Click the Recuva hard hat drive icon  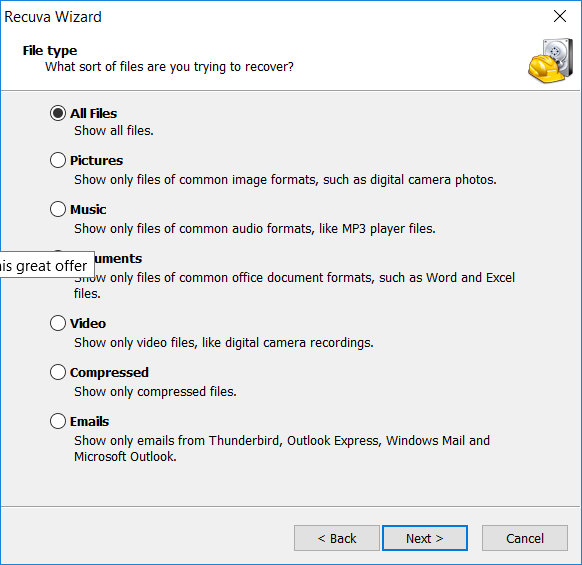[551, 61]
